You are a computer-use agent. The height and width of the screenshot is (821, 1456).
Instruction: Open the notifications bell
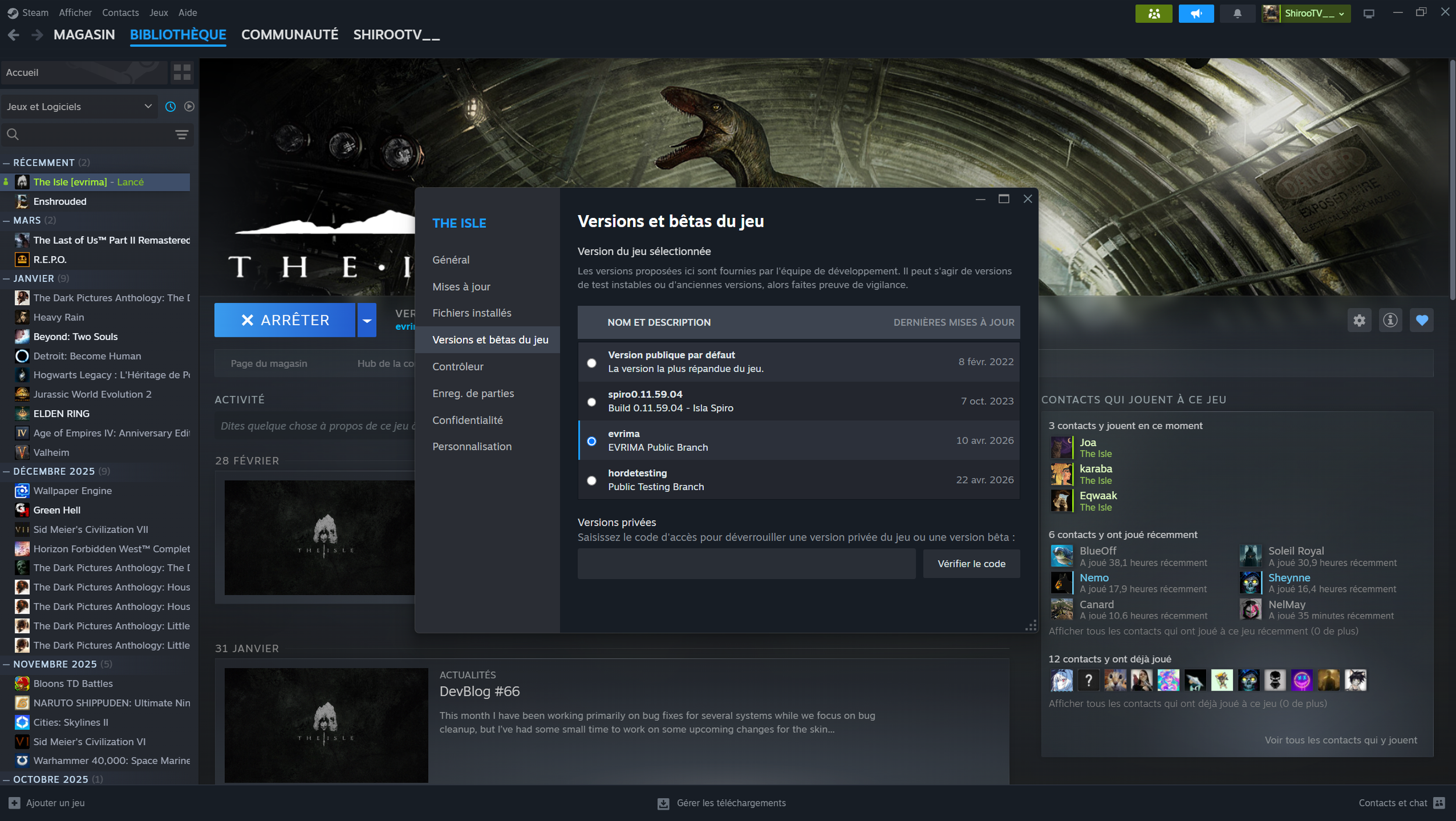click(1237, 13)
